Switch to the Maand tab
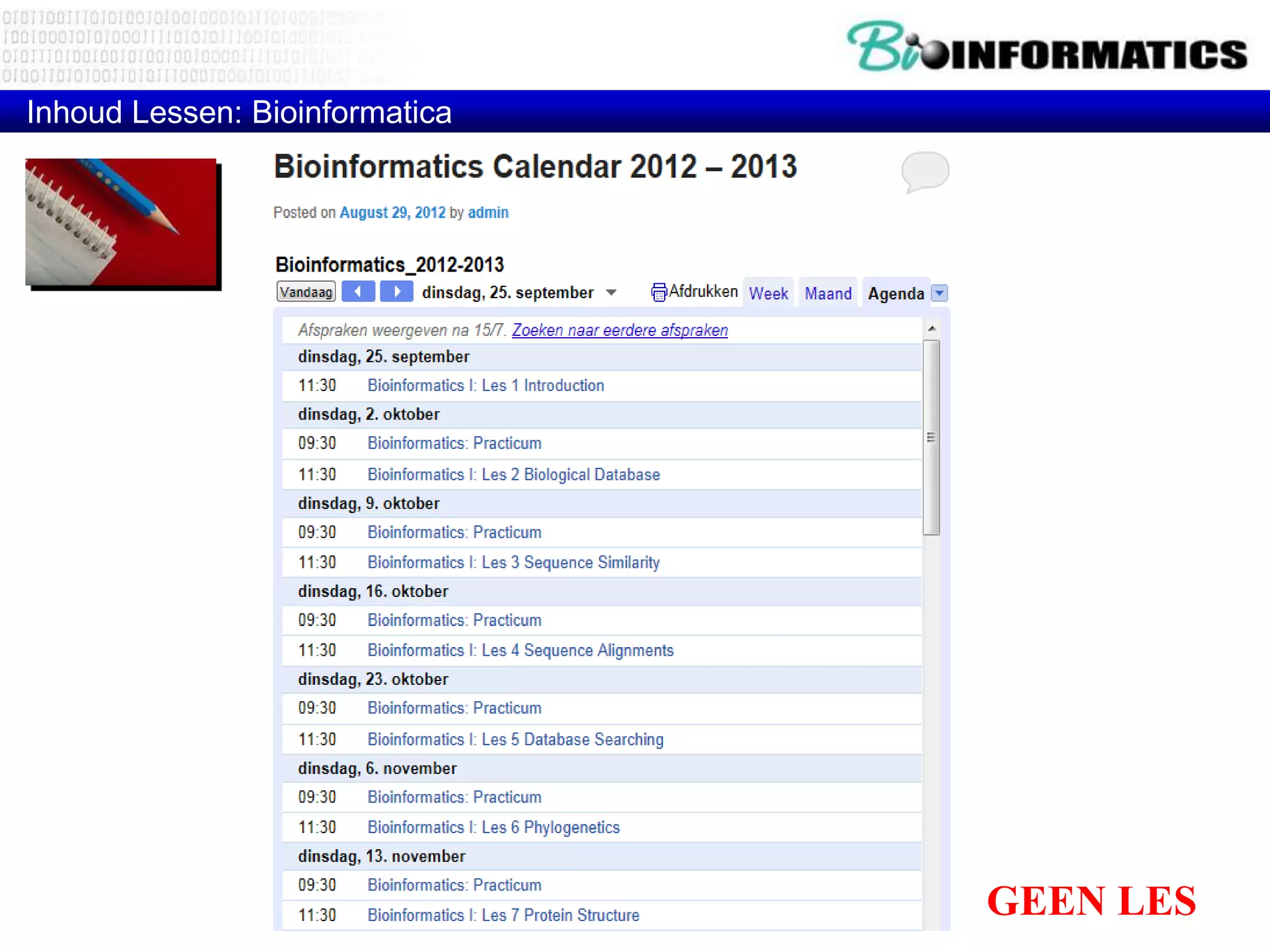This screenshot has height=952, width=1270. coord(828,293)
